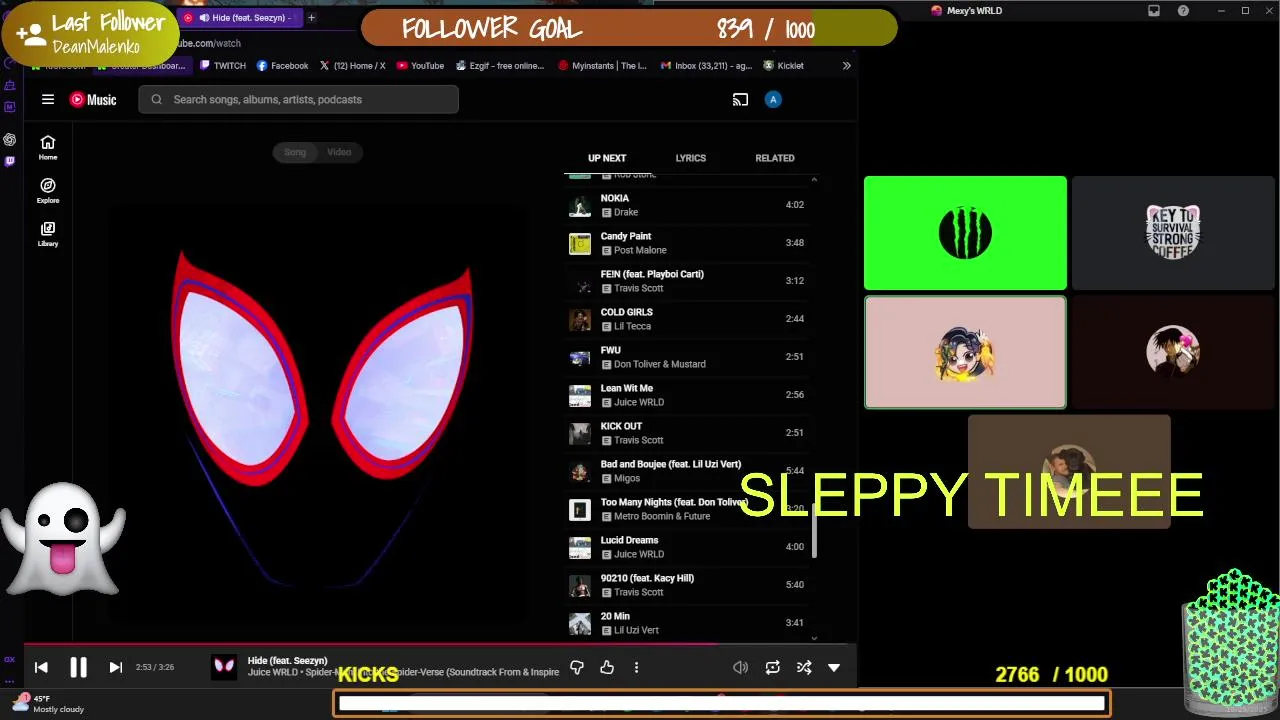This screenshot has height=720, width=1280.
Task: Play COLD GIRLS by Lil Tecca
Action: tap(690, 319)
